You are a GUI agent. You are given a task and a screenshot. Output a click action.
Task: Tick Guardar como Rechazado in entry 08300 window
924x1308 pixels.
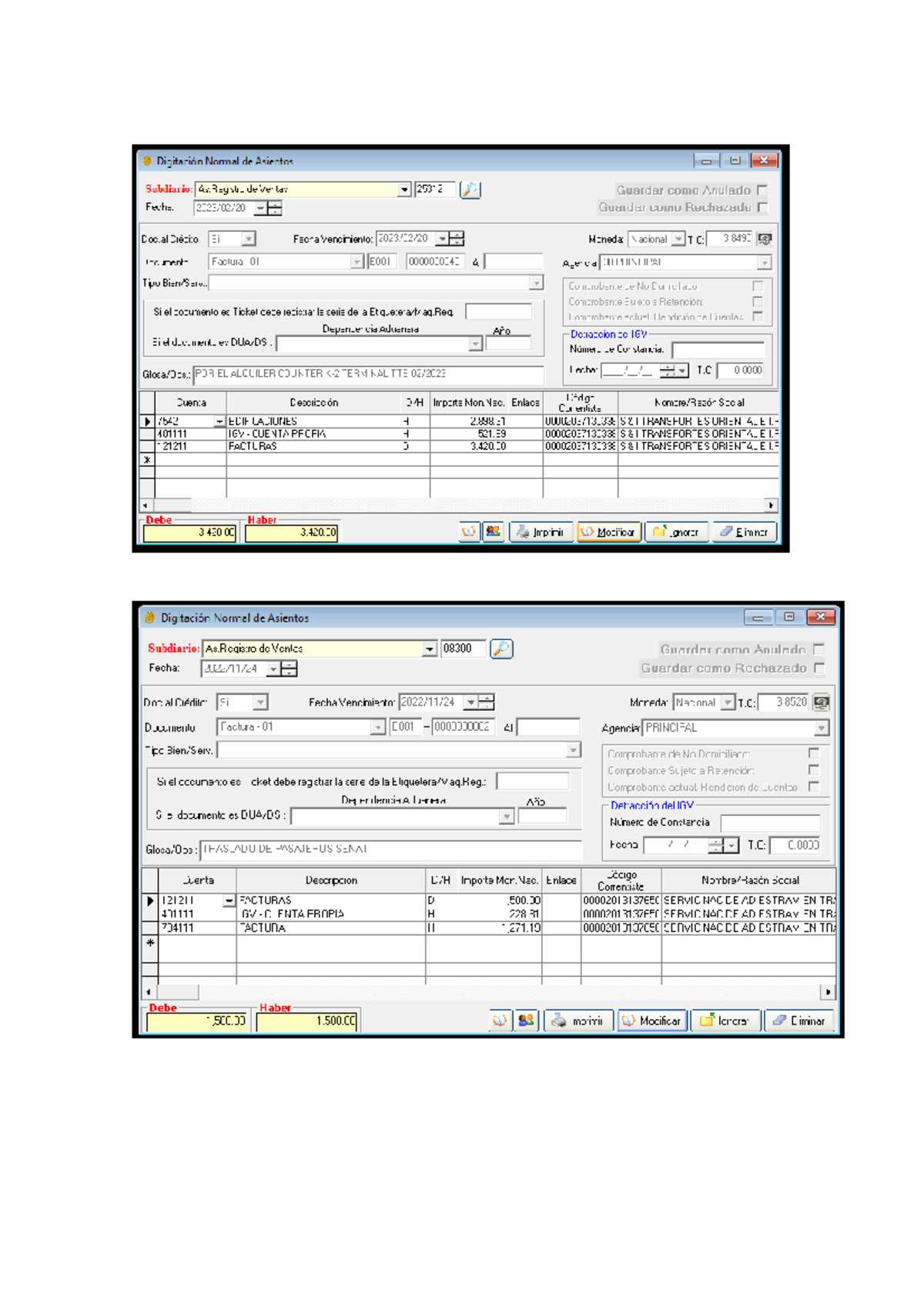819,668
